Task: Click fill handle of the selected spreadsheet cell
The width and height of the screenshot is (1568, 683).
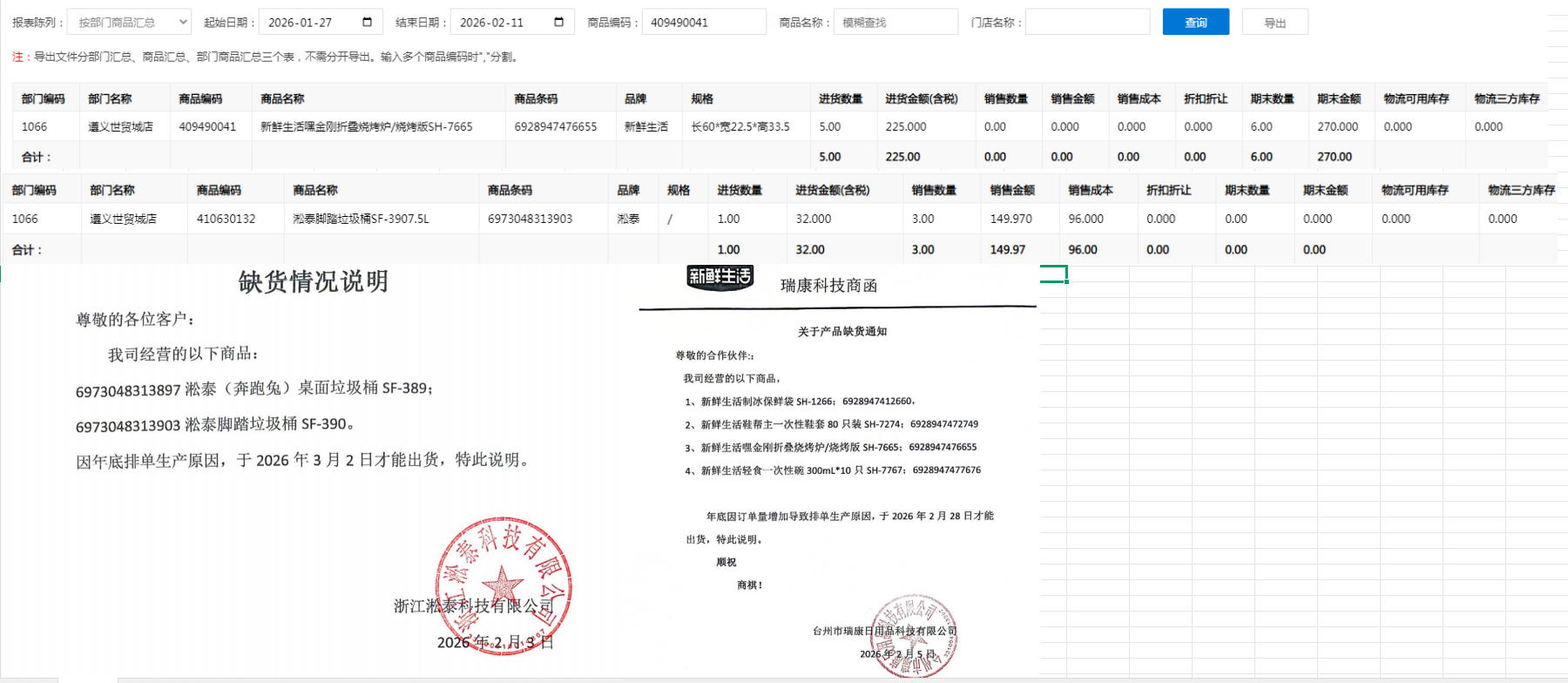Action: [1066, 281]
